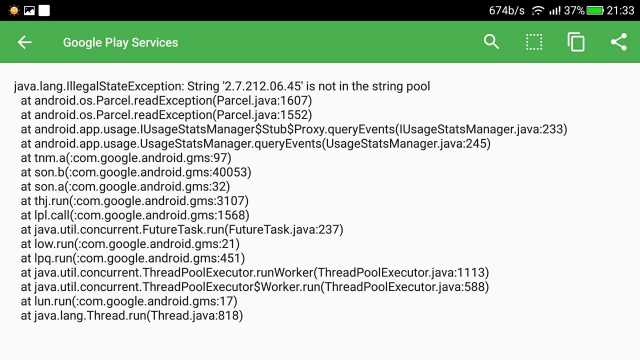
Task: Tap the network speed 674b/s indicator
Action: pyautogui.click(x=507, y=10)
